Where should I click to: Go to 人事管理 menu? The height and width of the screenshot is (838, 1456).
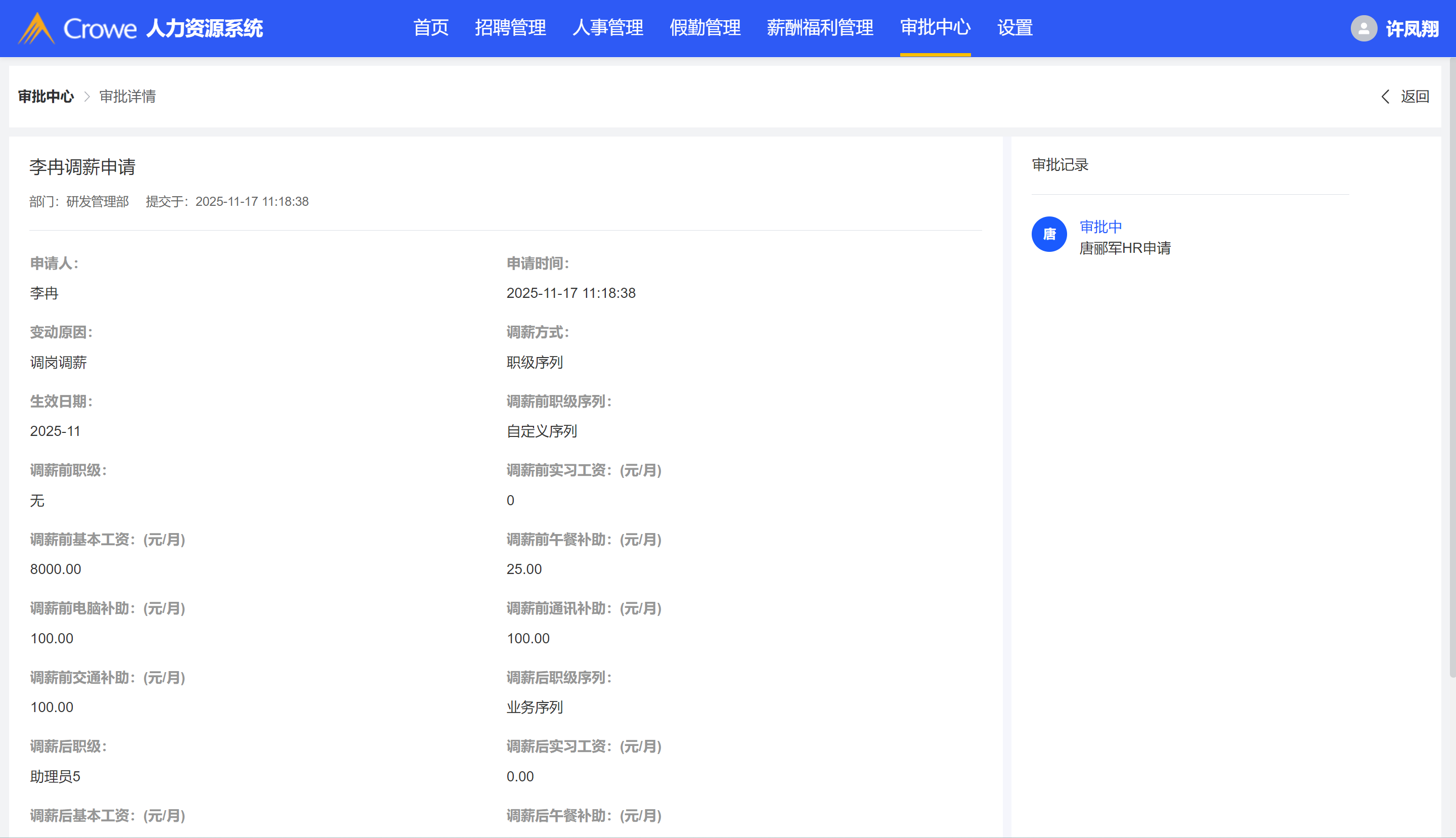coord(607,28)
